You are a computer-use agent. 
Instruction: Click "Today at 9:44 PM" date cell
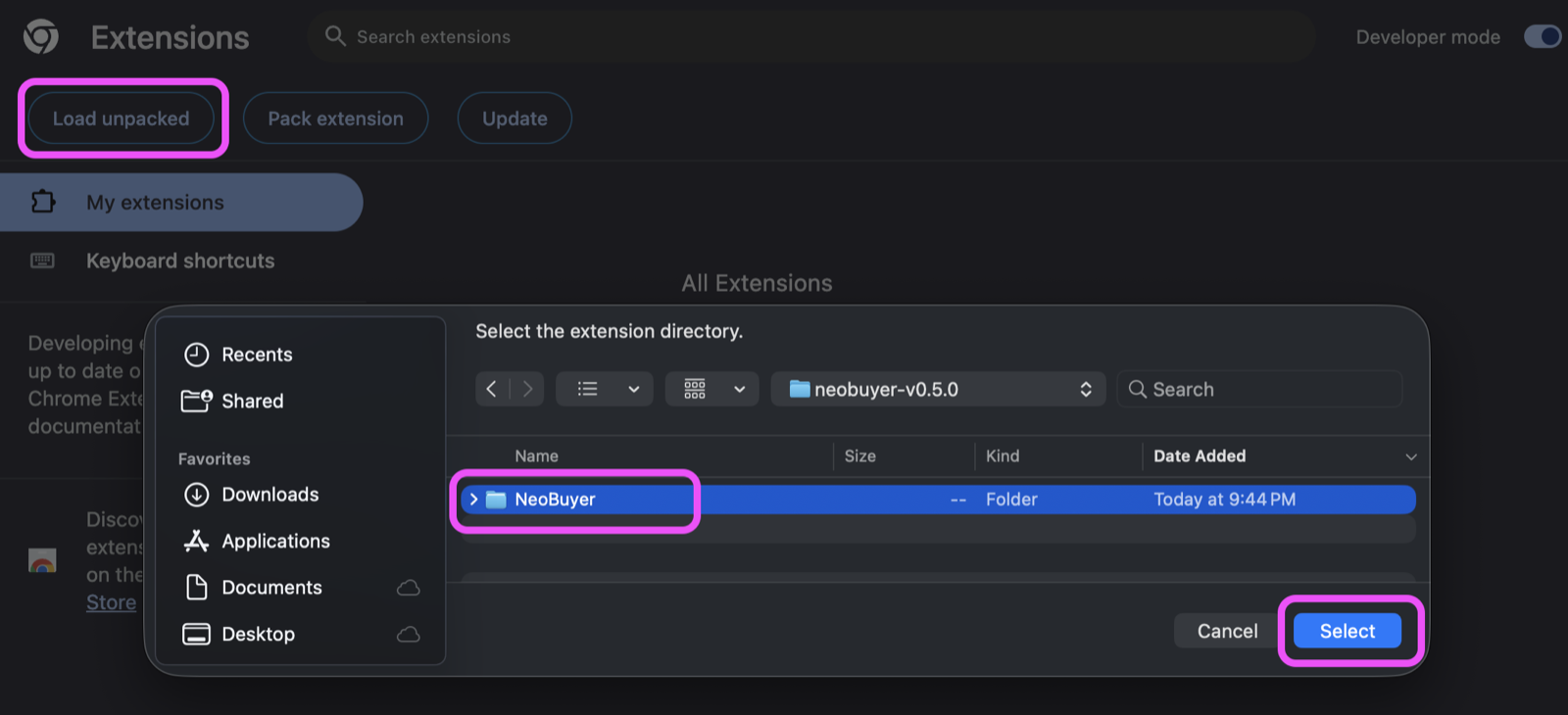1225,500
